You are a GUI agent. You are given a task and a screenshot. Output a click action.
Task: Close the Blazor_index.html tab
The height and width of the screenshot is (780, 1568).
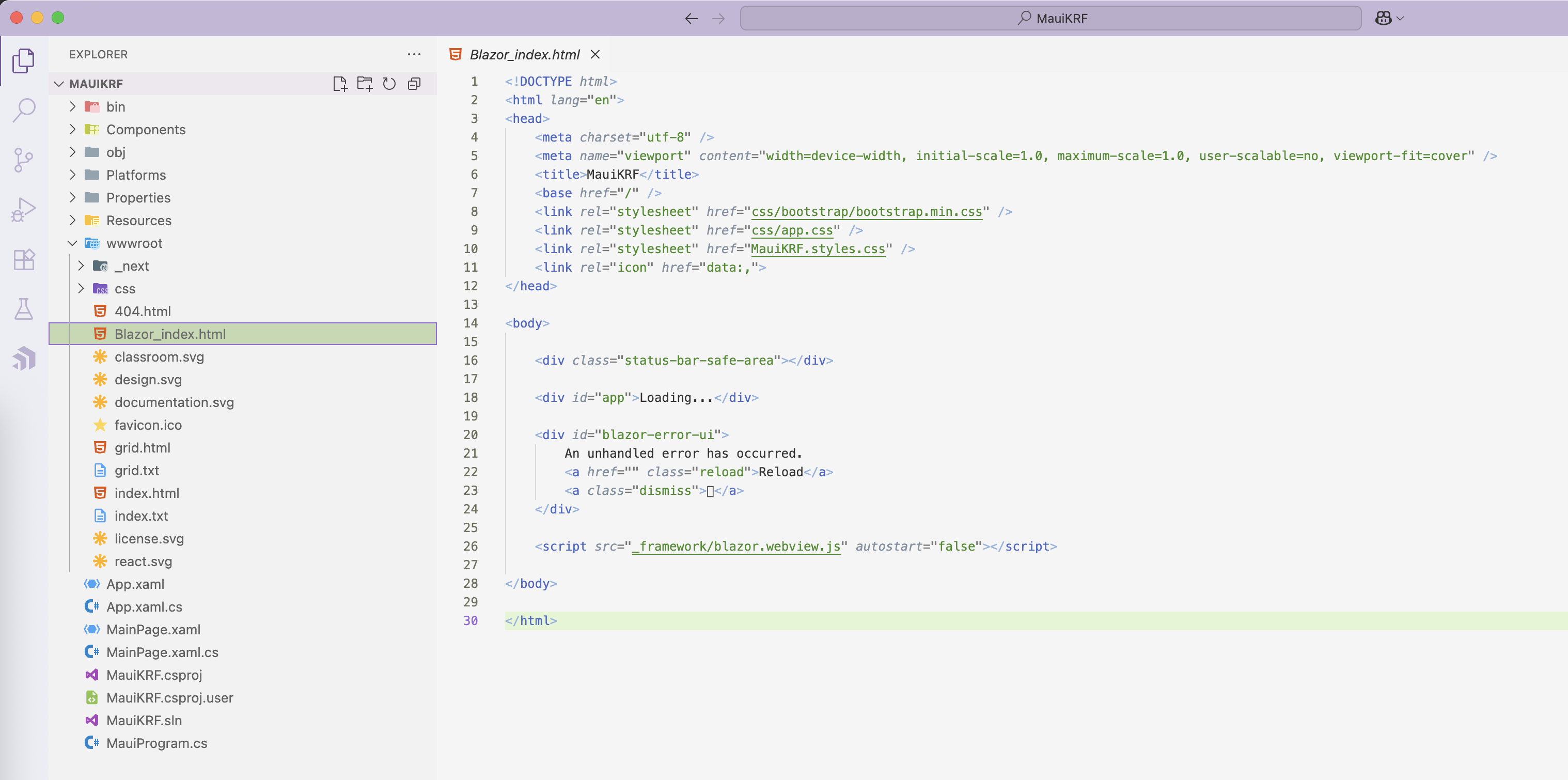595,54
